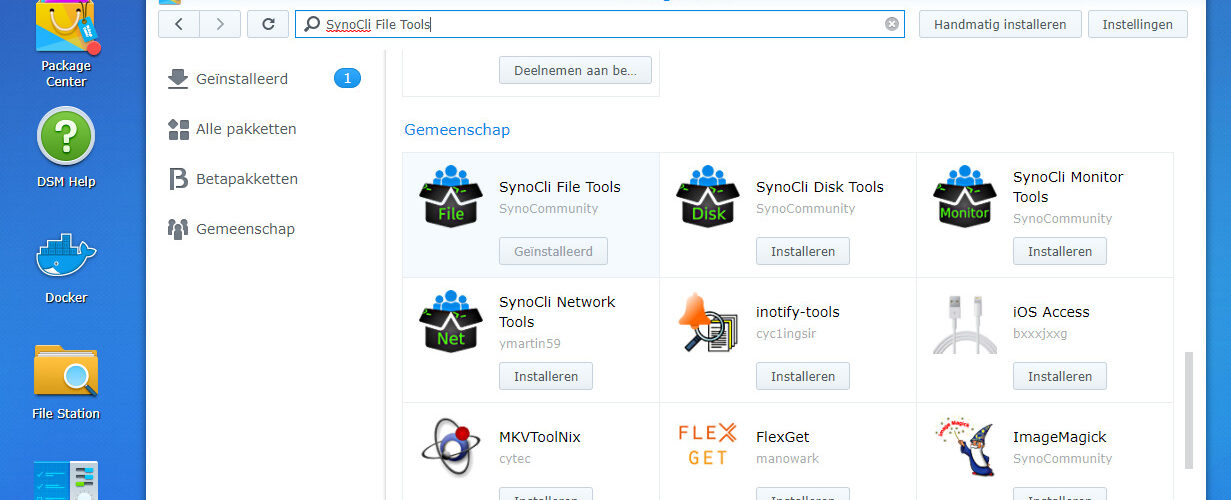Focus the SynoCli File Tools search box

pos(600,24)
